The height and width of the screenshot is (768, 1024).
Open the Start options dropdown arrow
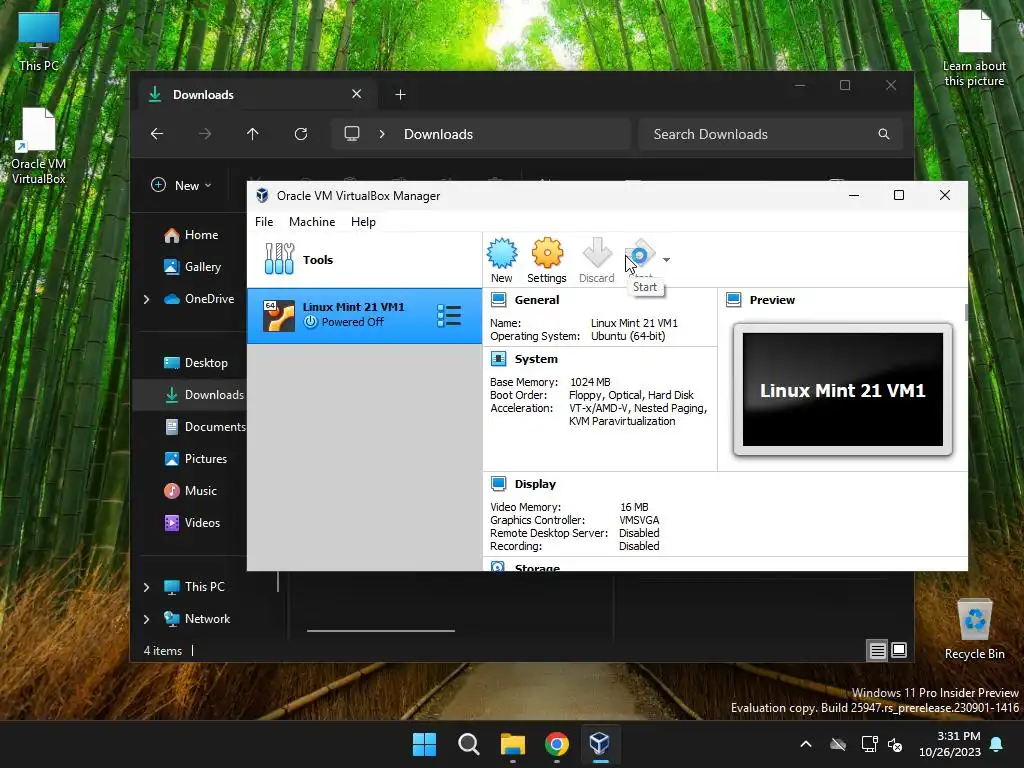coord(666,260)
